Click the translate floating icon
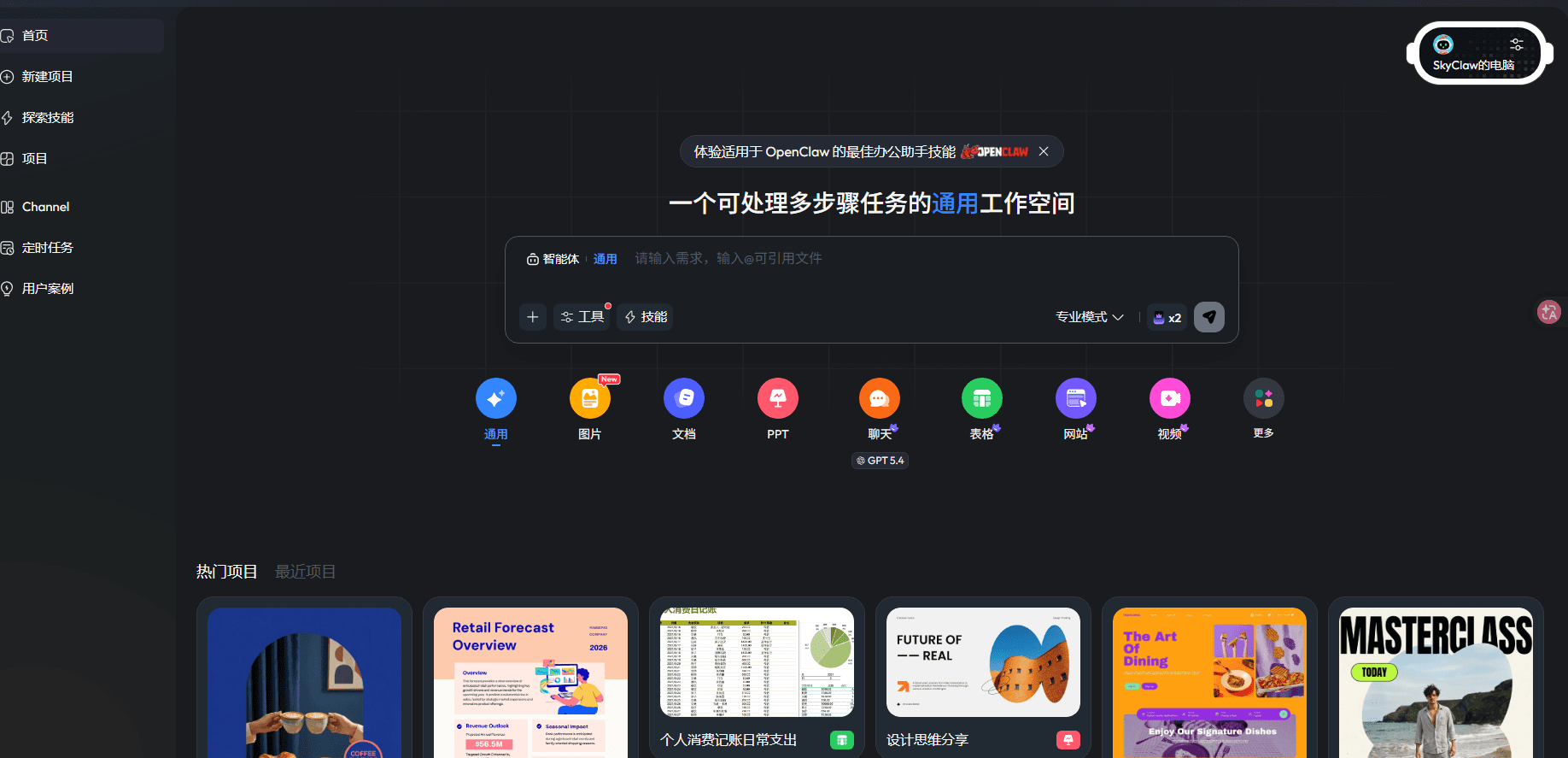The height and width of the screenshot is (758, 1568). [x=1549, y=312]
